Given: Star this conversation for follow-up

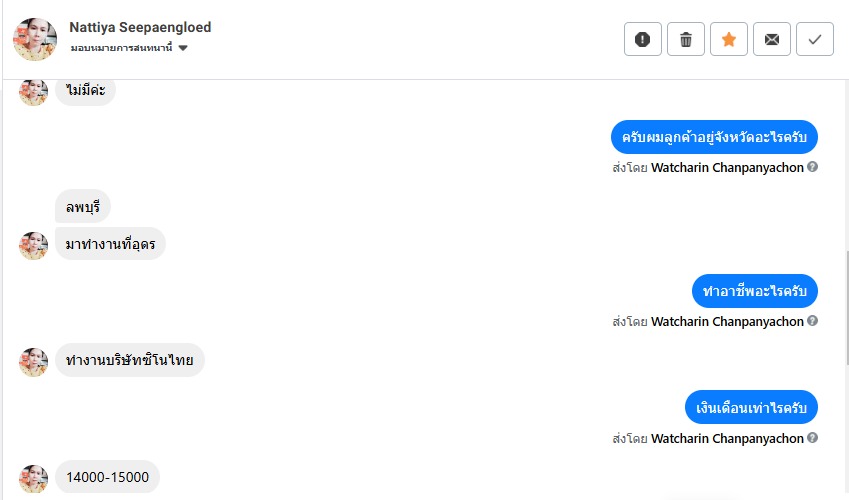Looking at the screenshot, I should click(x=729, y=39).
